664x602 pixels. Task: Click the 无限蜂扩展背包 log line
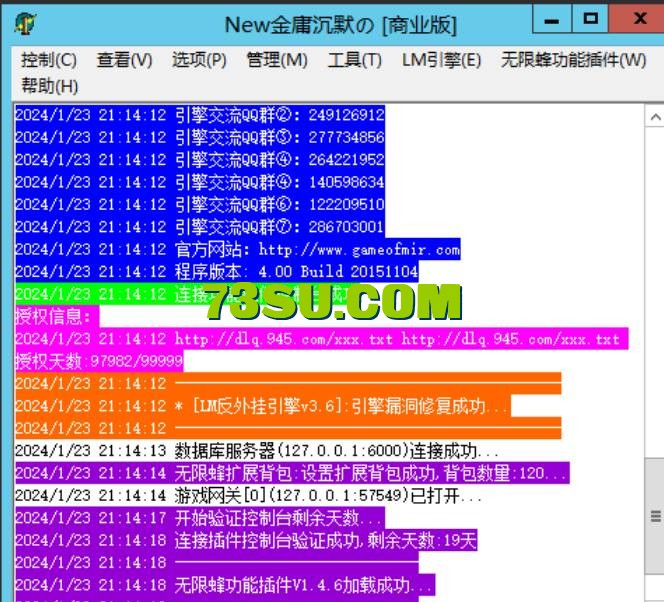pos(292,473)
